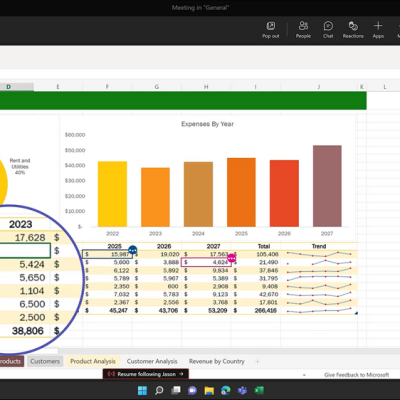Select the Expenses By Year chart title
The width and height of the screenshot is (400, 400).
click(207, 124)
